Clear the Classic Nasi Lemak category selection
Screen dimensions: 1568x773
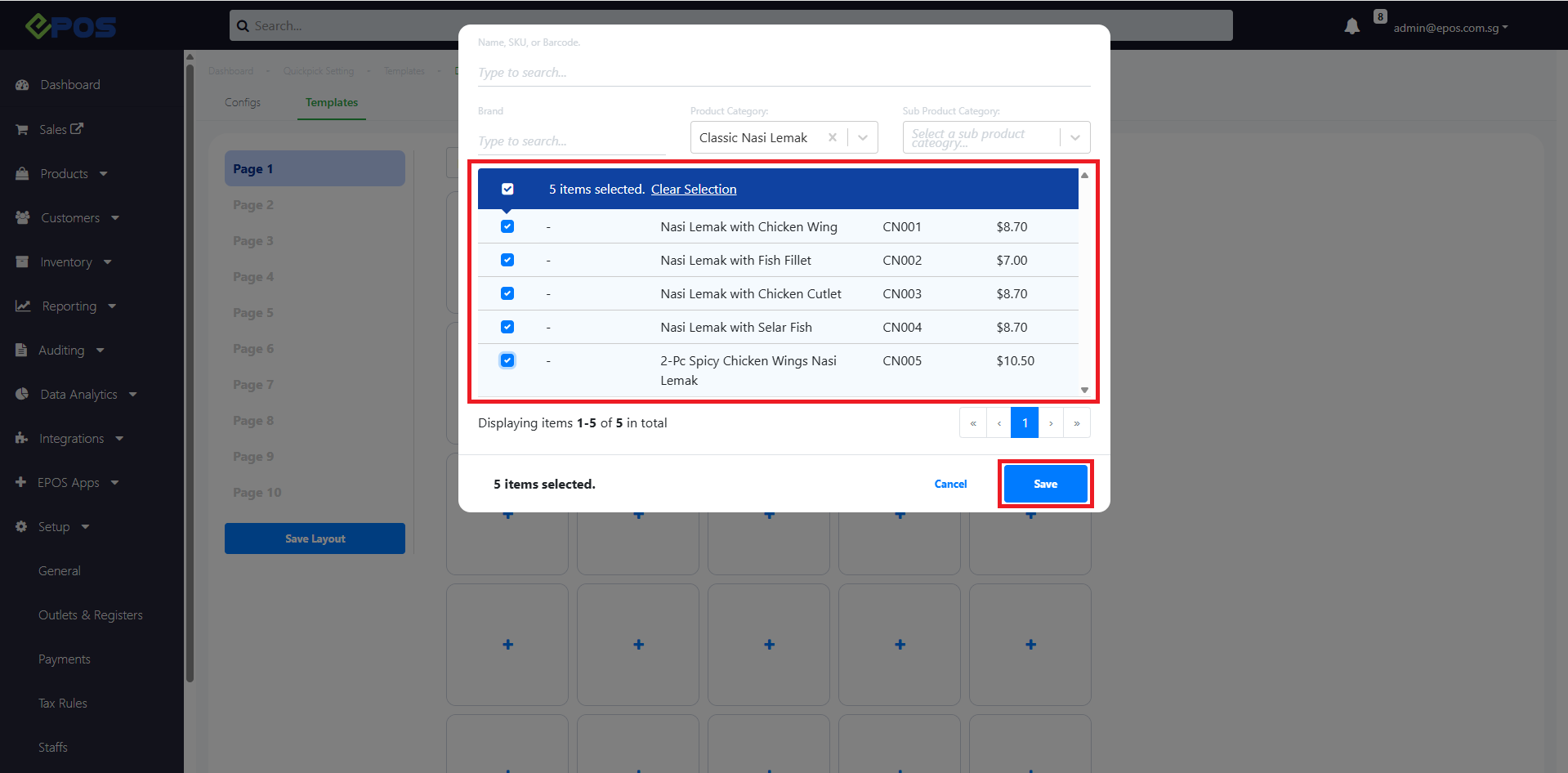coord(832,137)
